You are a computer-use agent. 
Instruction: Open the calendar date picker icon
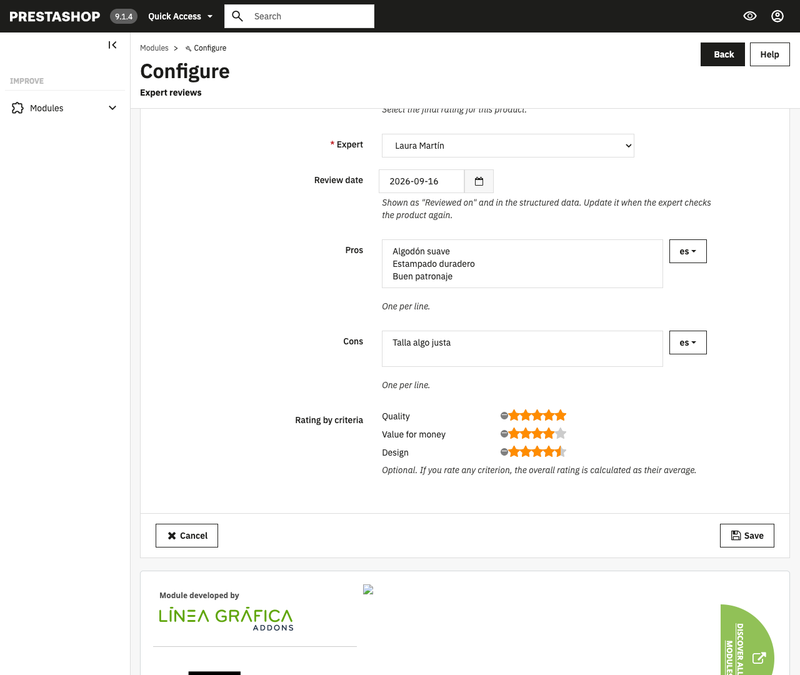479,181
